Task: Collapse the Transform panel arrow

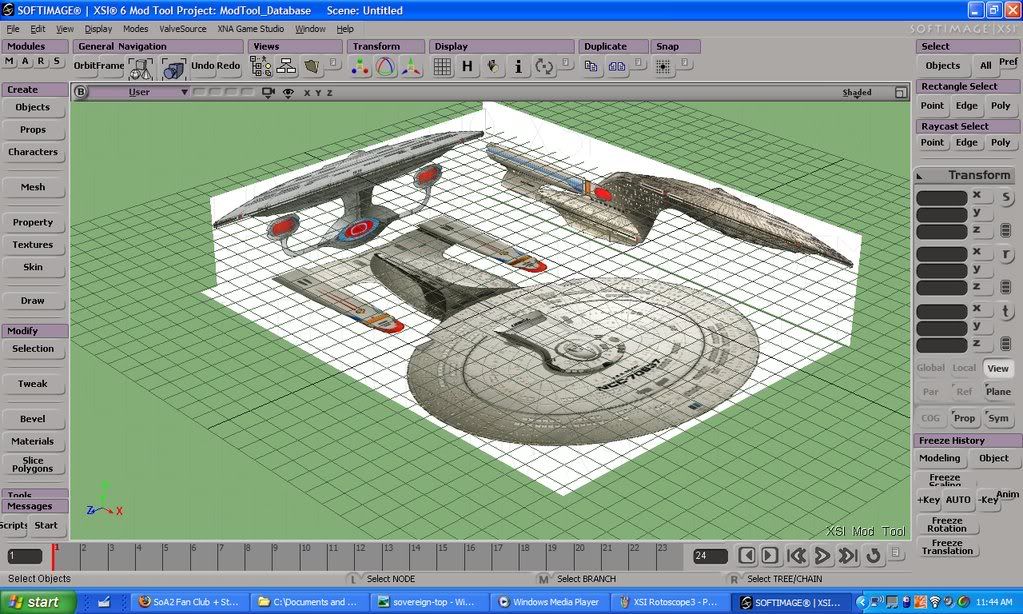Action: coord(920,176)
